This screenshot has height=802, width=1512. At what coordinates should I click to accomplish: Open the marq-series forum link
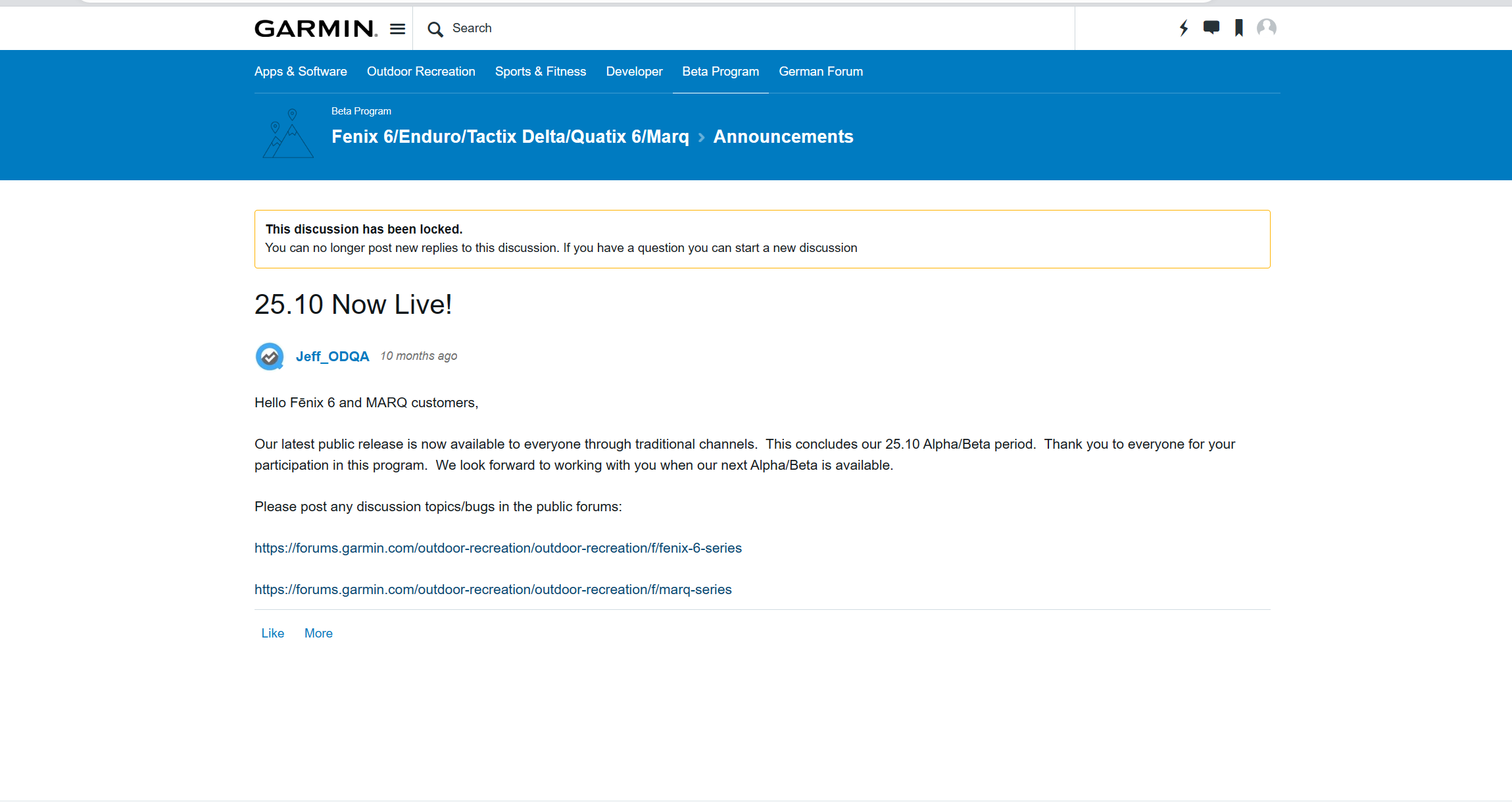493,589
